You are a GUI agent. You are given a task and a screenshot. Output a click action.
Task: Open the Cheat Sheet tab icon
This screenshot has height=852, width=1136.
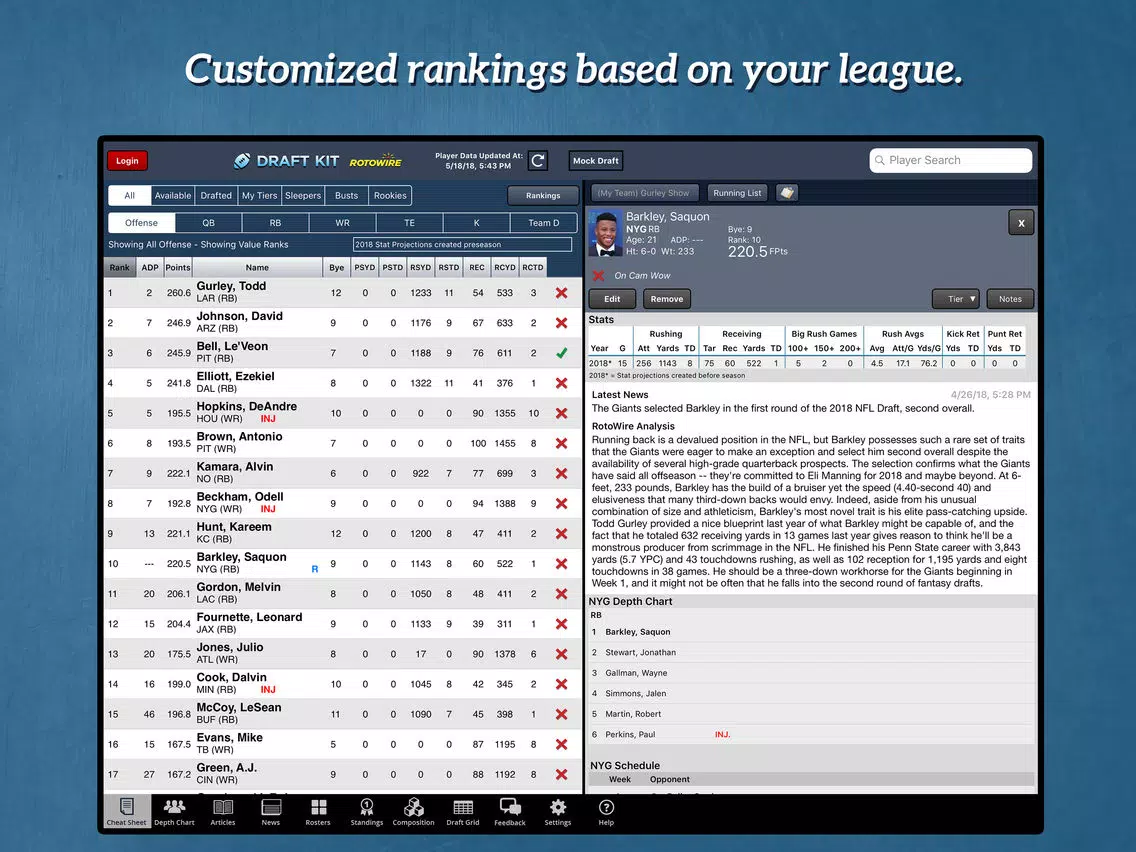[x=127, y=811]
